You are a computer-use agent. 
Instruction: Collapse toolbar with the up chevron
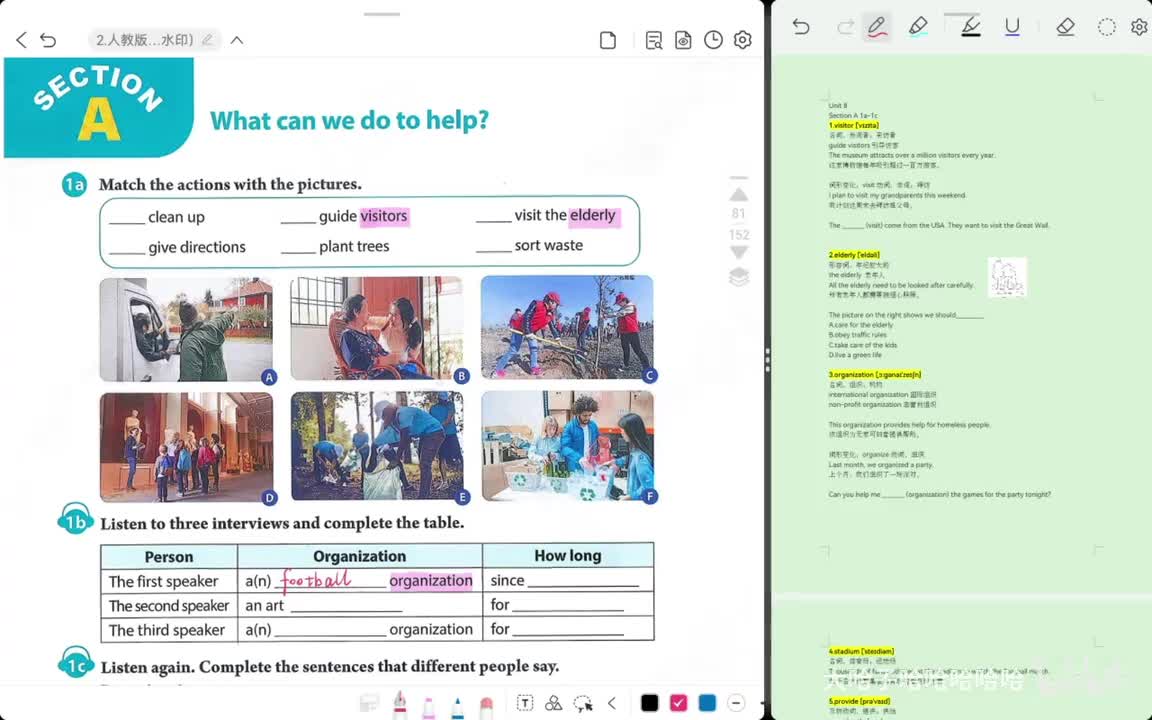tap(237, 40)
